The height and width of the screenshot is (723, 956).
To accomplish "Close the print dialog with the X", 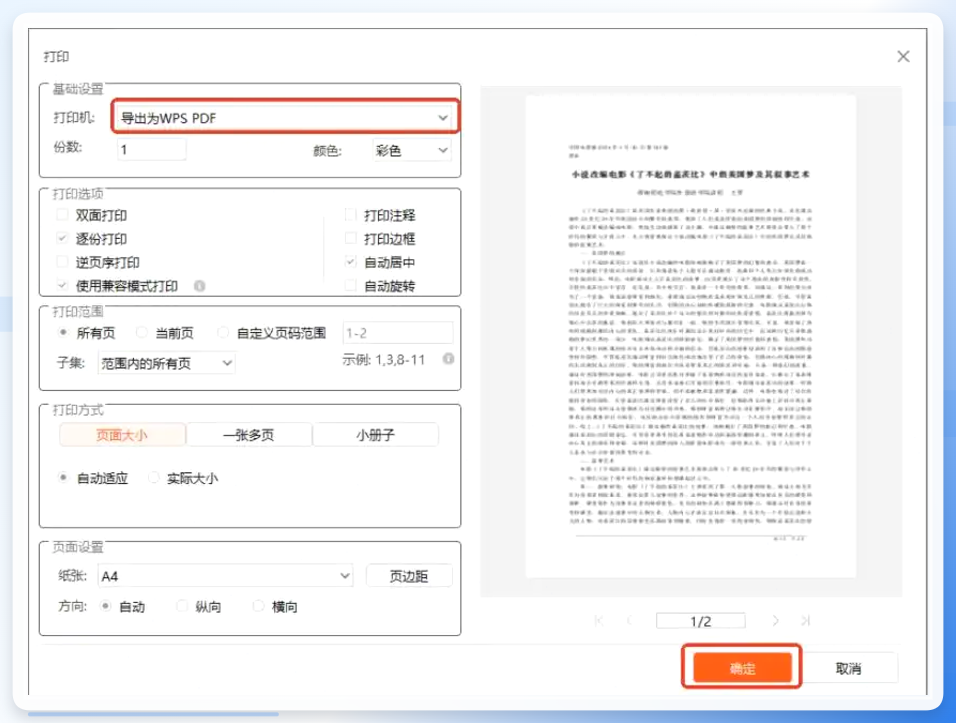I will (903, 57).
